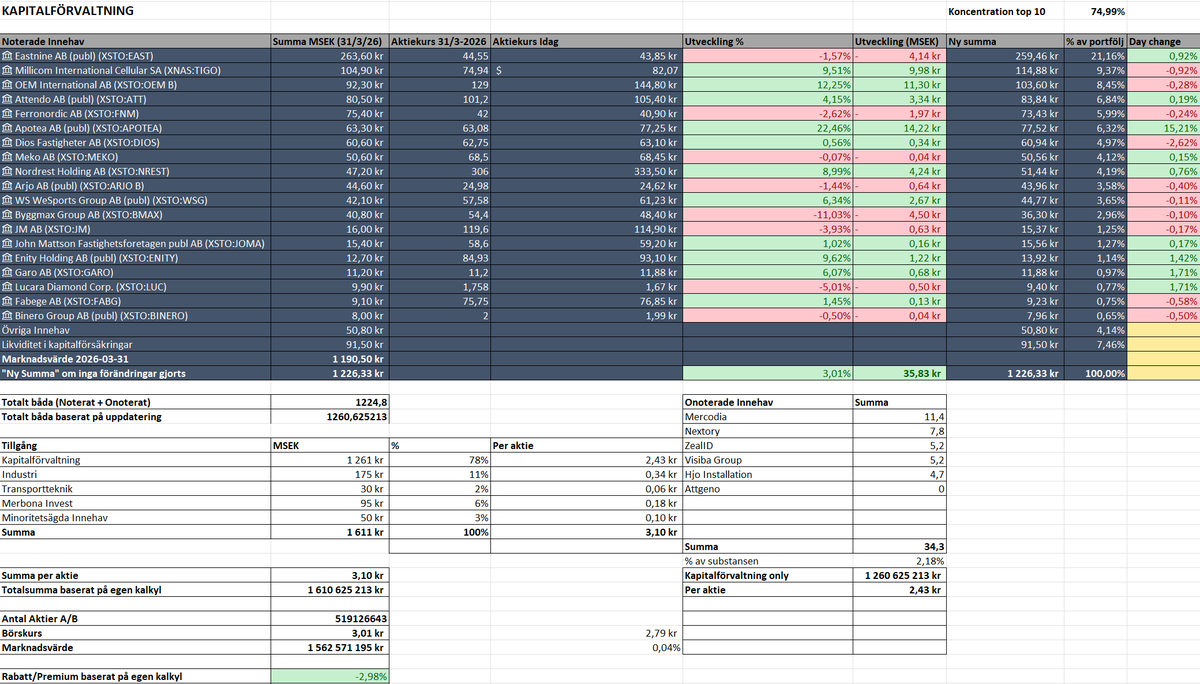This screenshot has width=1200, height=684.
Task: Select the 'Marknadsvärde 2026-03-31' row label
Action: (135, 359)
